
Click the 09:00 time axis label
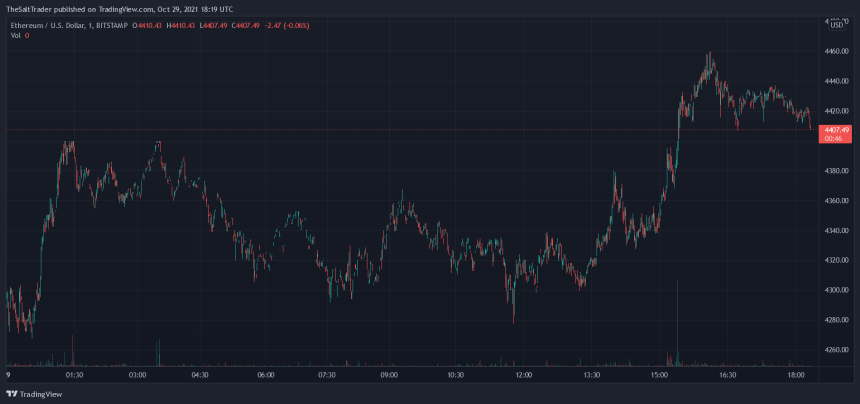[x=390, y=375]
